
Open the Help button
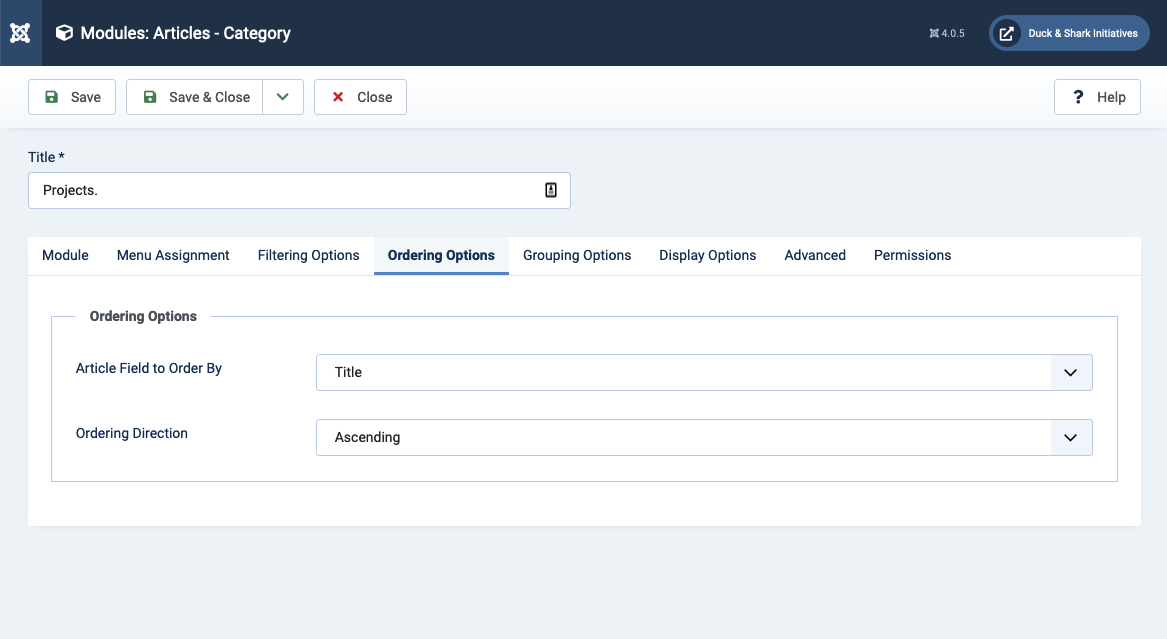pos(1097,97)
